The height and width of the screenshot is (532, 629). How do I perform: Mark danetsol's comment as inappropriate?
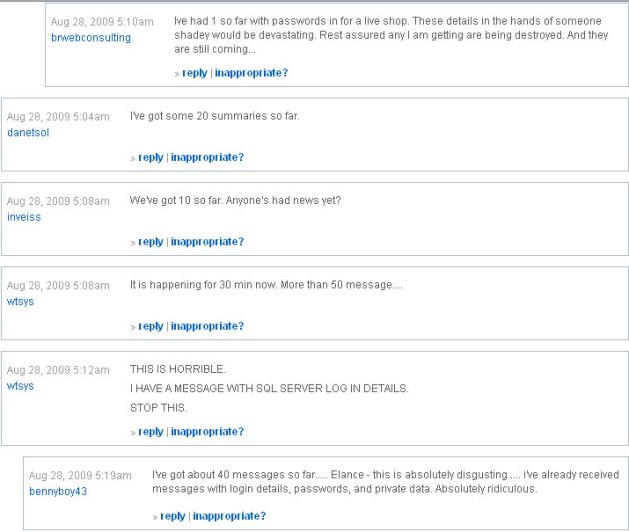tap(207, 157)
